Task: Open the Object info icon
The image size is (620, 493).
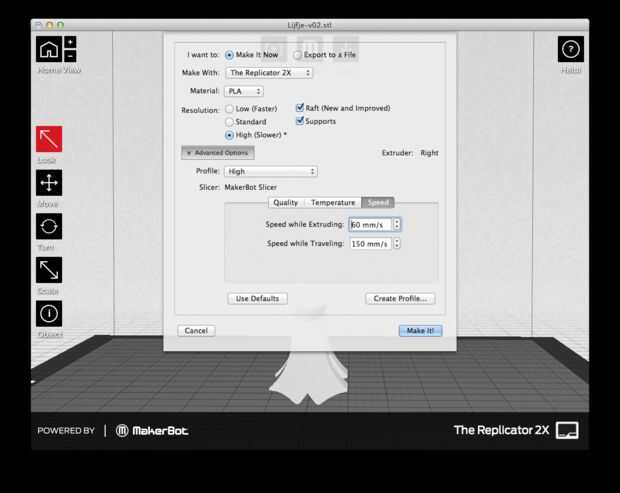Action: (49, 314)
